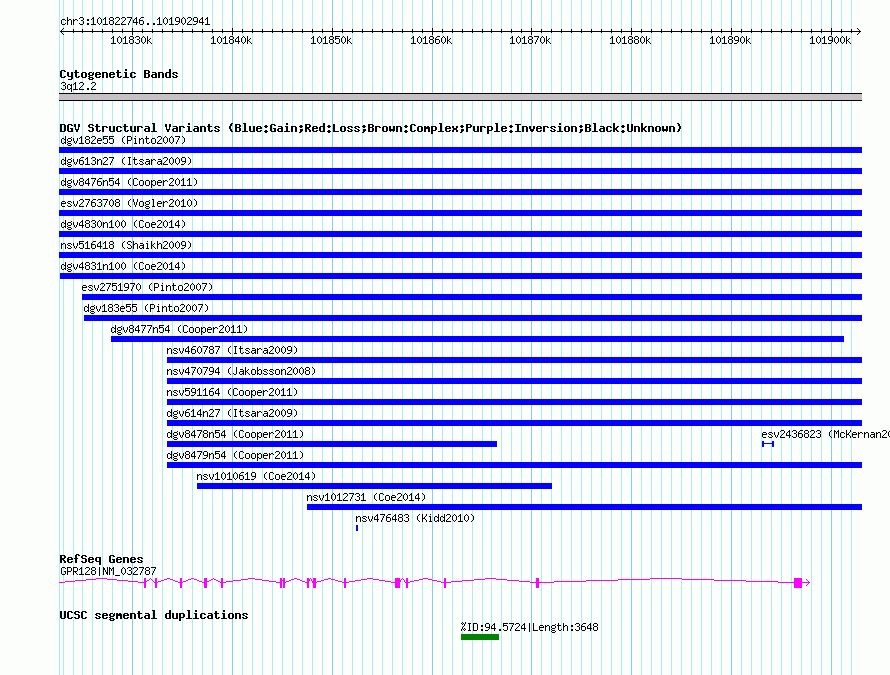
Task: Select esv2436823 (McKernan) label
Action: click(x=825, y=434)
